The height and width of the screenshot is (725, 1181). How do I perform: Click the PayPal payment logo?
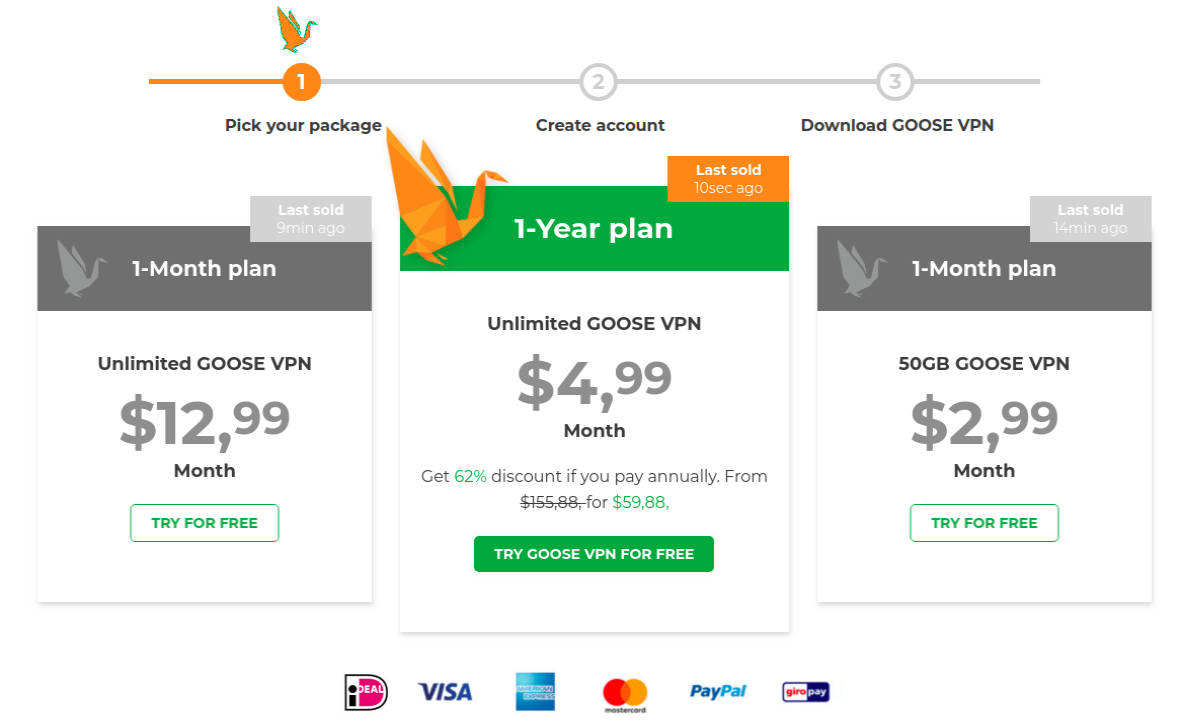(718, 692)
